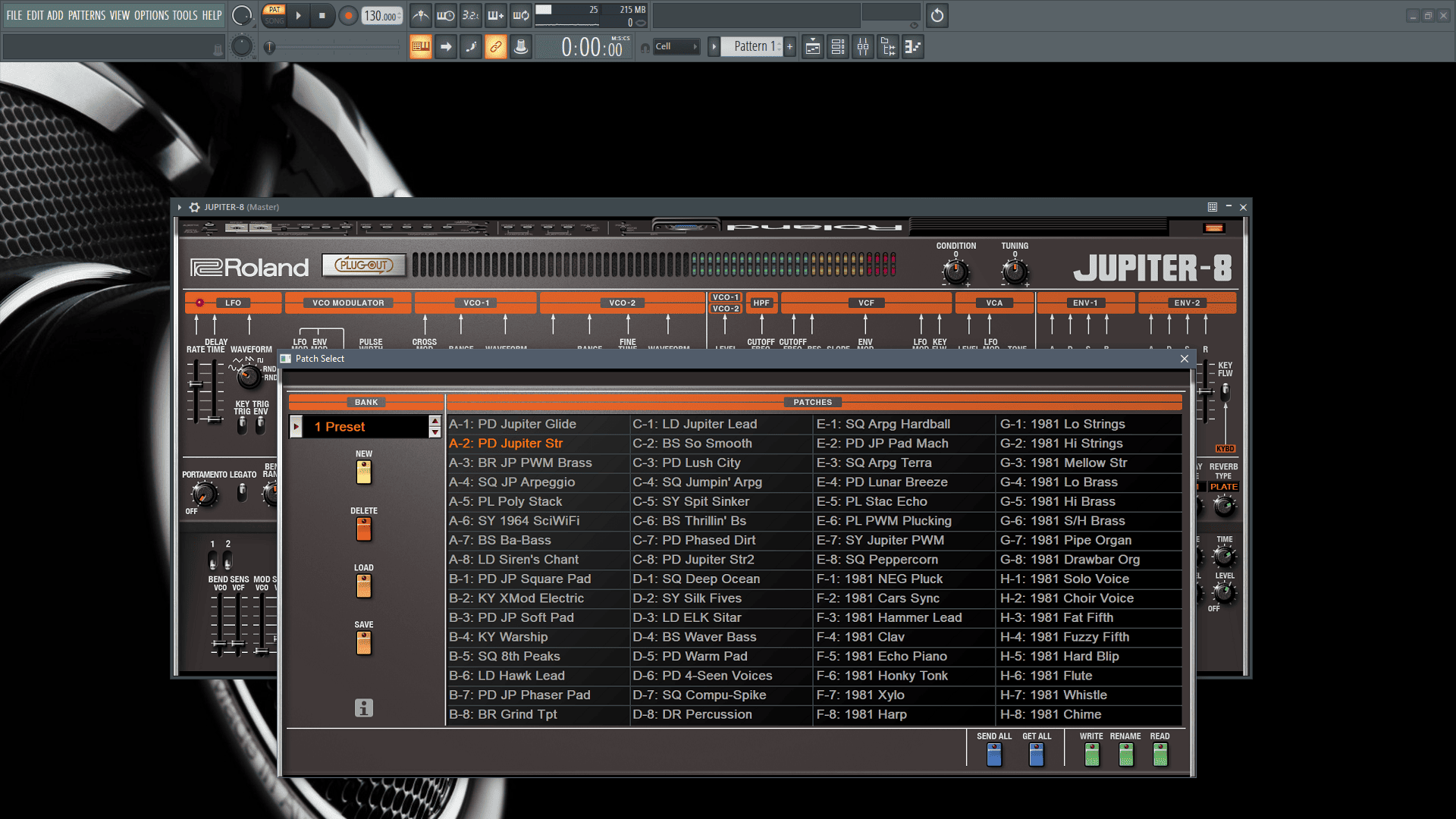Open the Snap Cell dropdown
1456x819 pixels.
click(x=676, y=47)
